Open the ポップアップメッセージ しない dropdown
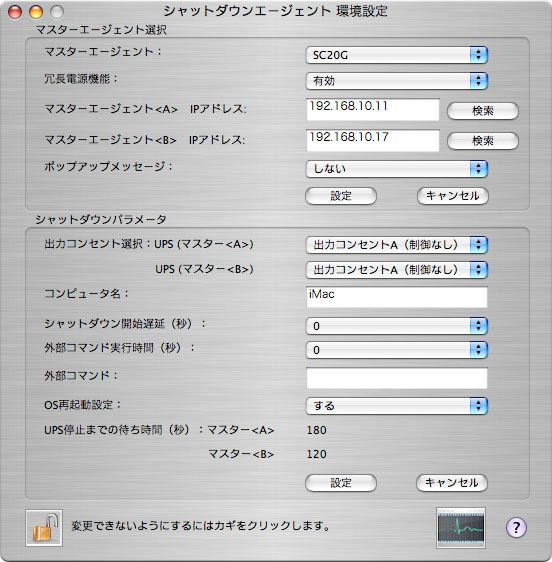 [x=396, y=169]
